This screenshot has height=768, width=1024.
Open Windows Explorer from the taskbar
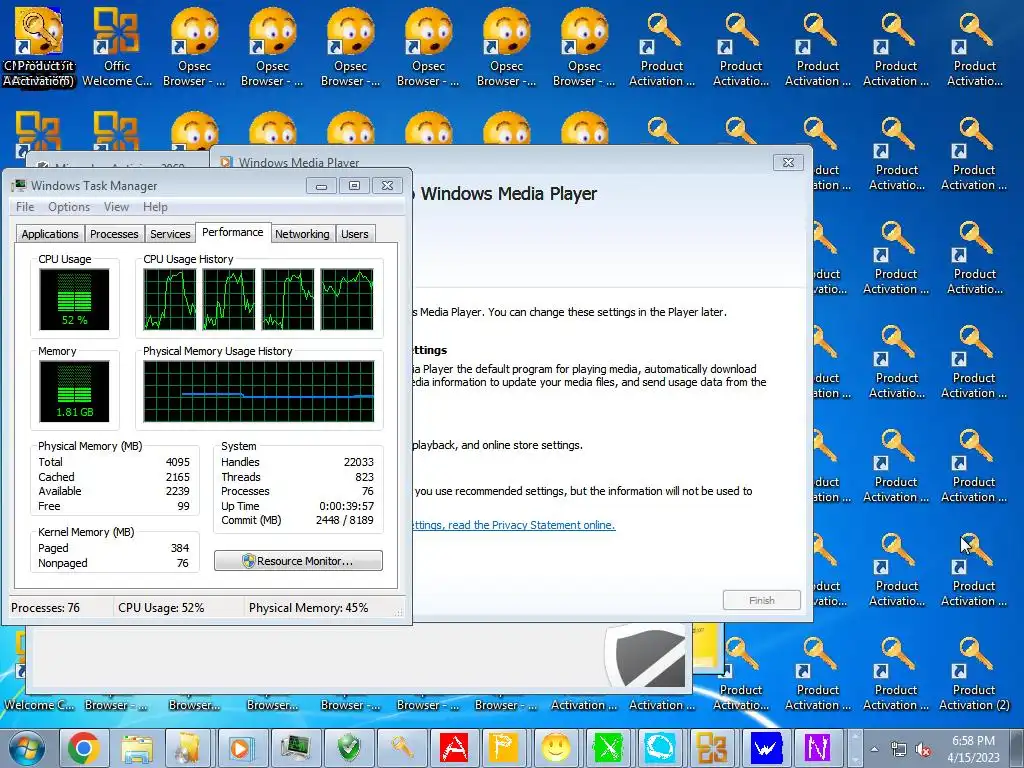[x=137, y=748]
